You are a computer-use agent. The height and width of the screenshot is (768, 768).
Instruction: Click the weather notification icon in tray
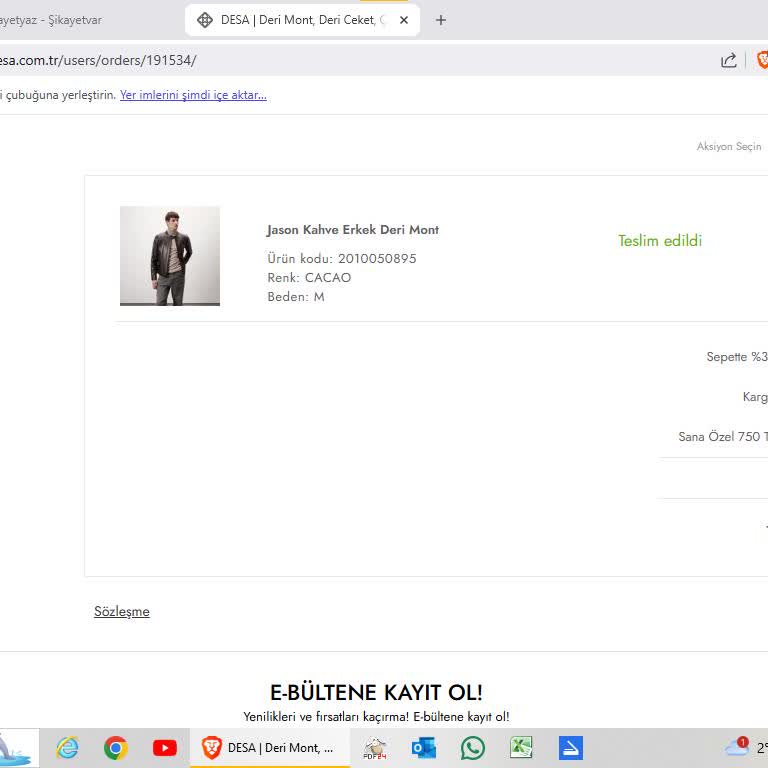tap(737, 747)
